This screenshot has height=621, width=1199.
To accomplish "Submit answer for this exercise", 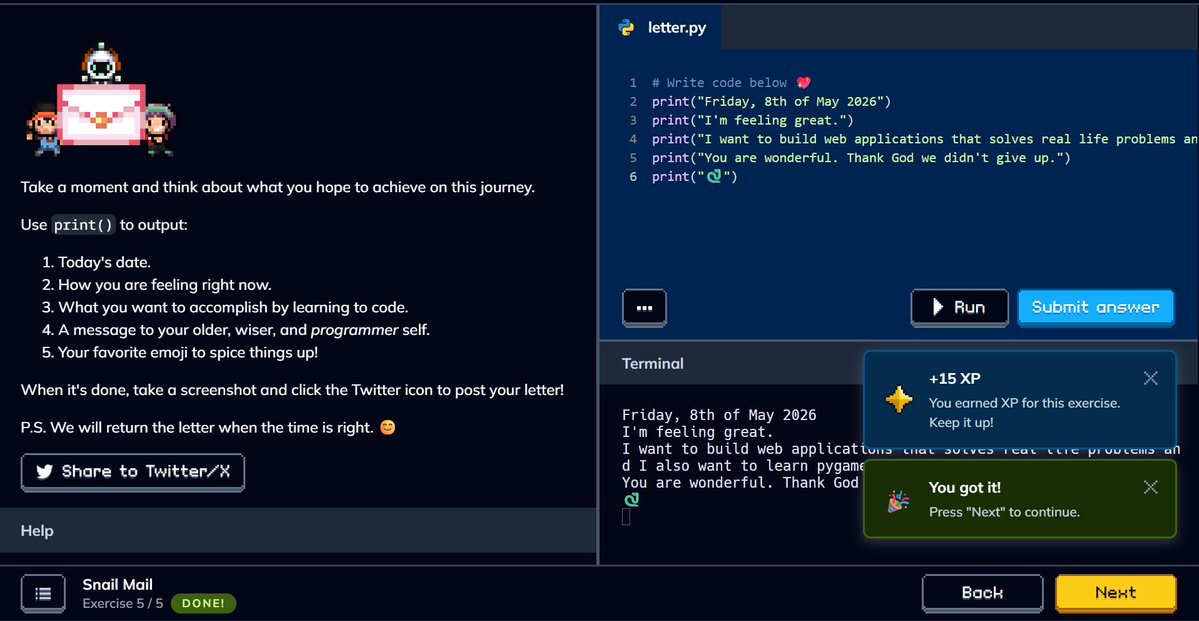I will tap(1095, 307).
